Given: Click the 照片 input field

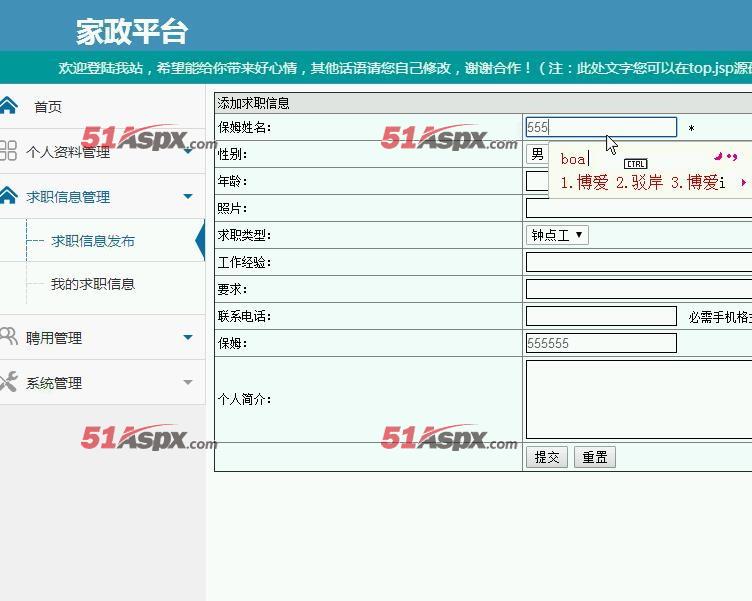Looking at the screenshot, I should pyautogui.click(x=639, y=208).
